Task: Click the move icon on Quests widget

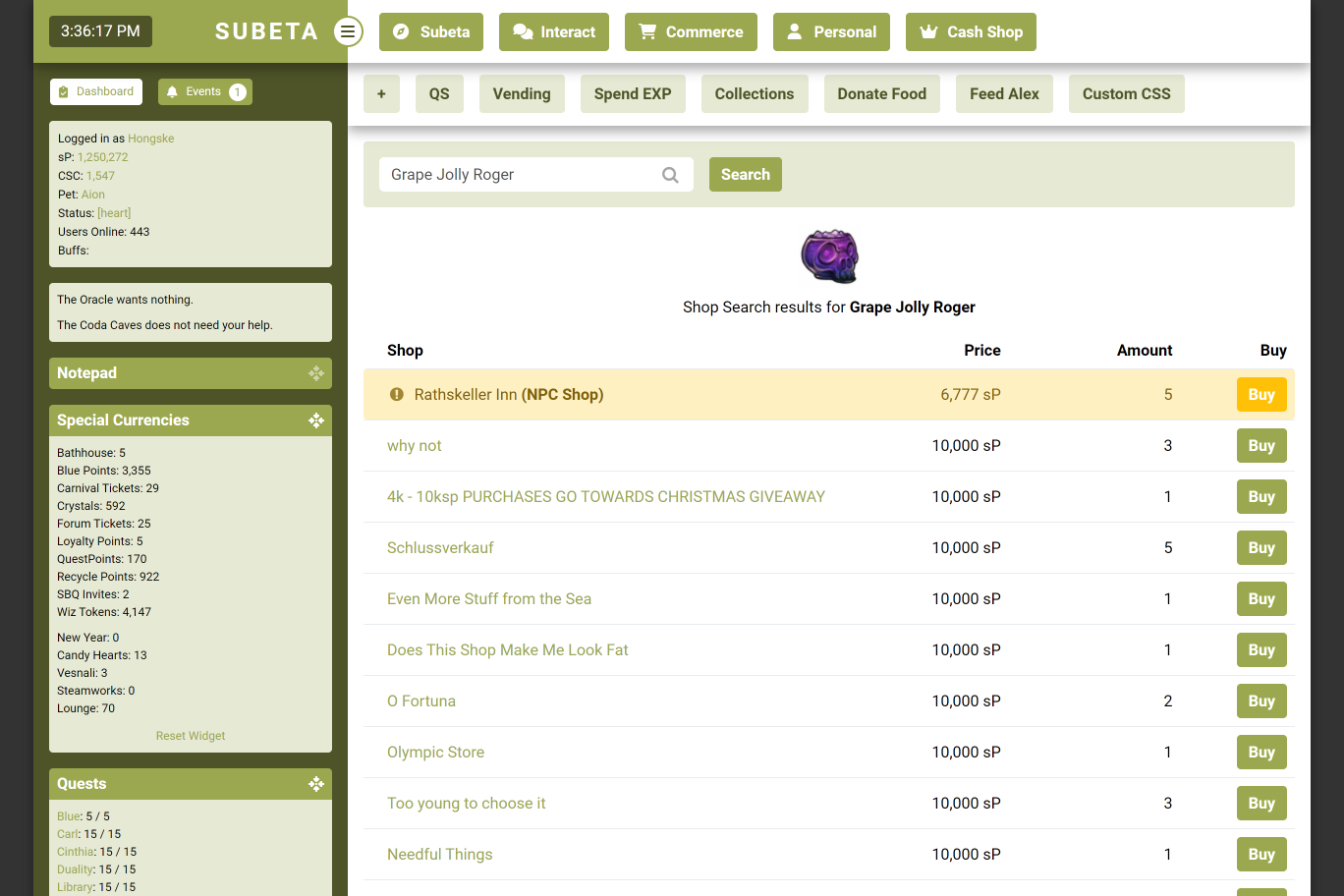Action: (x=316, y=784)
